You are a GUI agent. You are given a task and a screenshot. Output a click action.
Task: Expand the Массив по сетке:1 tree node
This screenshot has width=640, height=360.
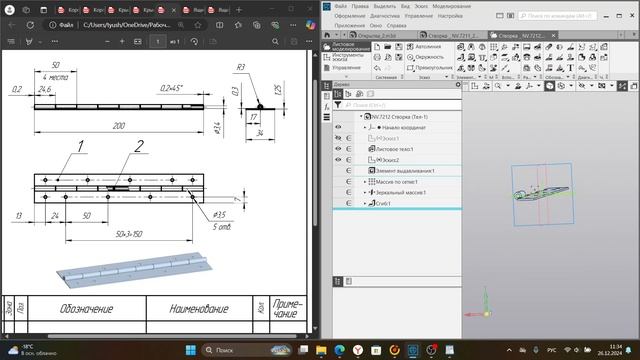[365, 182]
